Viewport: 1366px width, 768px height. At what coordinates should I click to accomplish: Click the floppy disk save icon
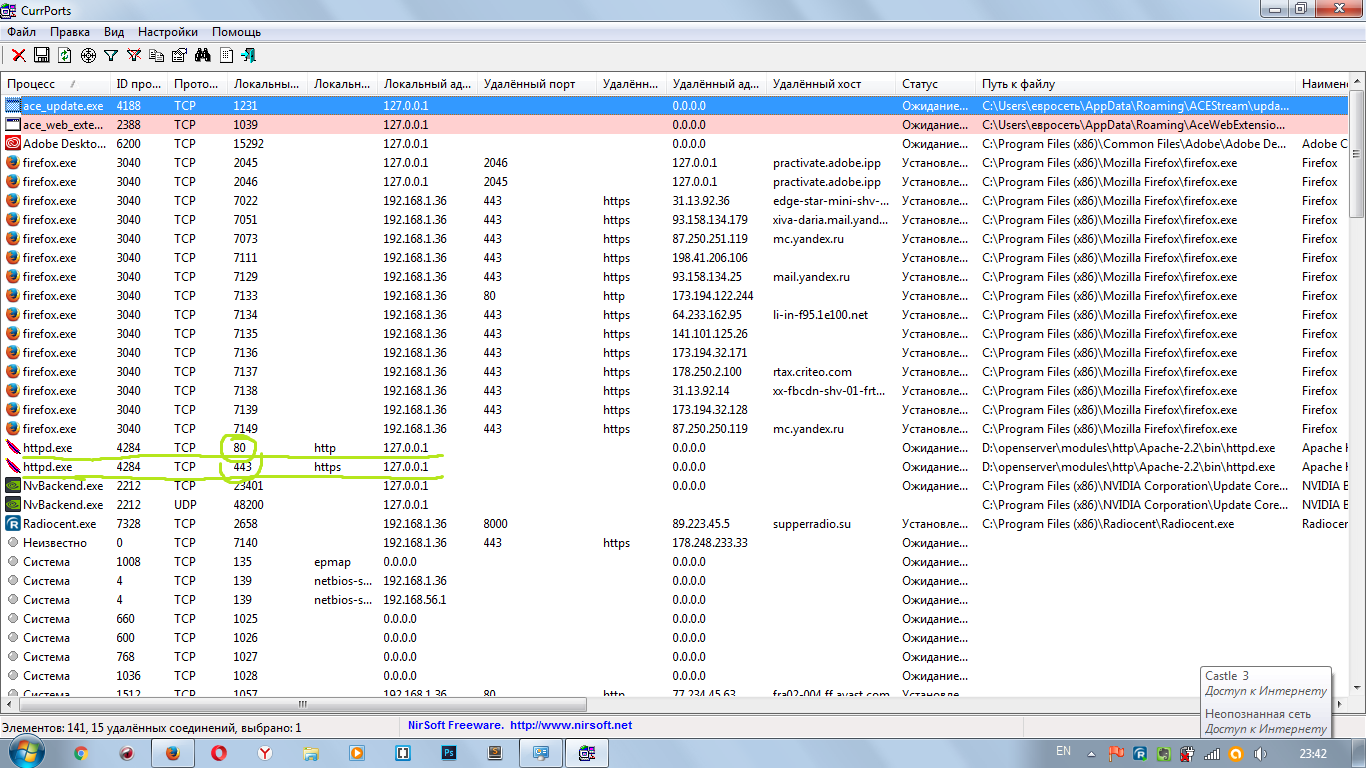(42, 55)
